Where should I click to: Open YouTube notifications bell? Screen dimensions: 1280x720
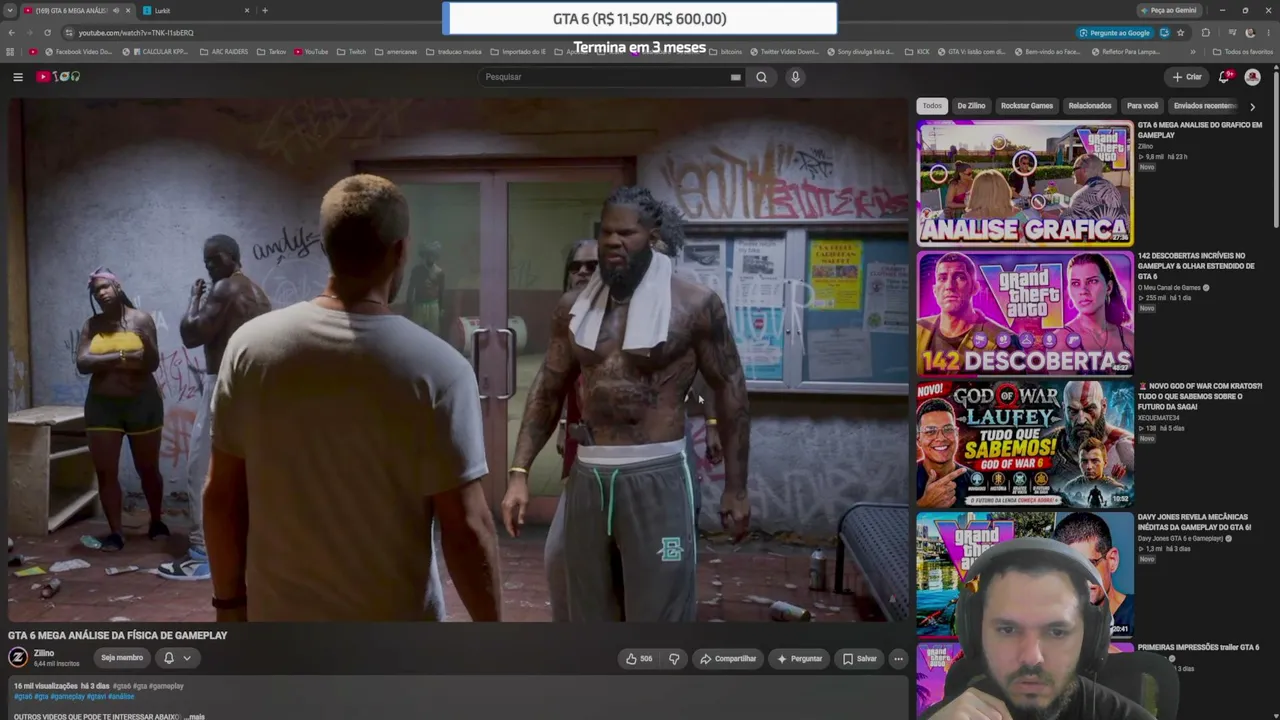[x=1224, y=77]
